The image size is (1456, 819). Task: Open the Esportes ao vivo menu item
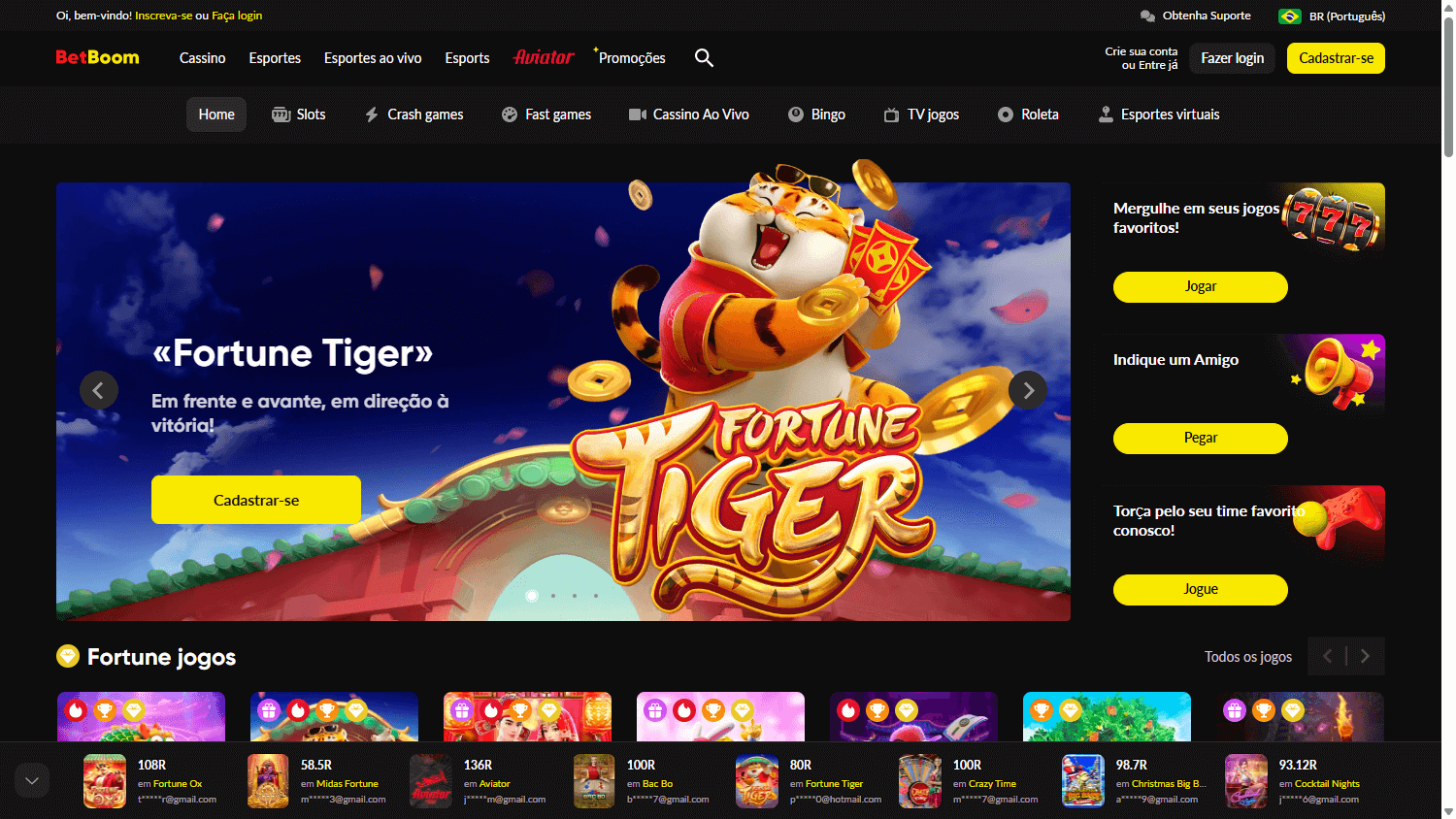pos(373,58)
